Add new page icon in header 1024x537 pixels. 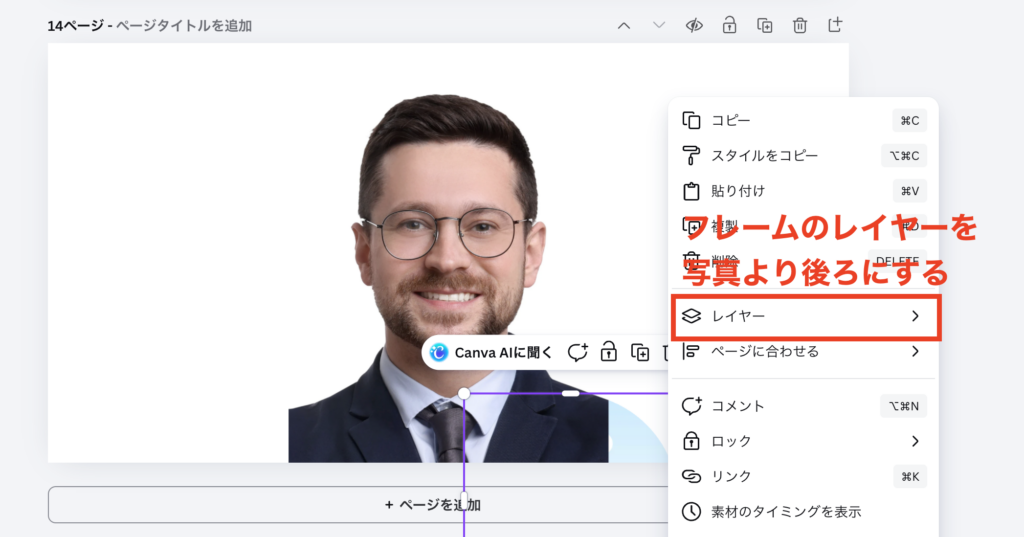pos(835,25)
